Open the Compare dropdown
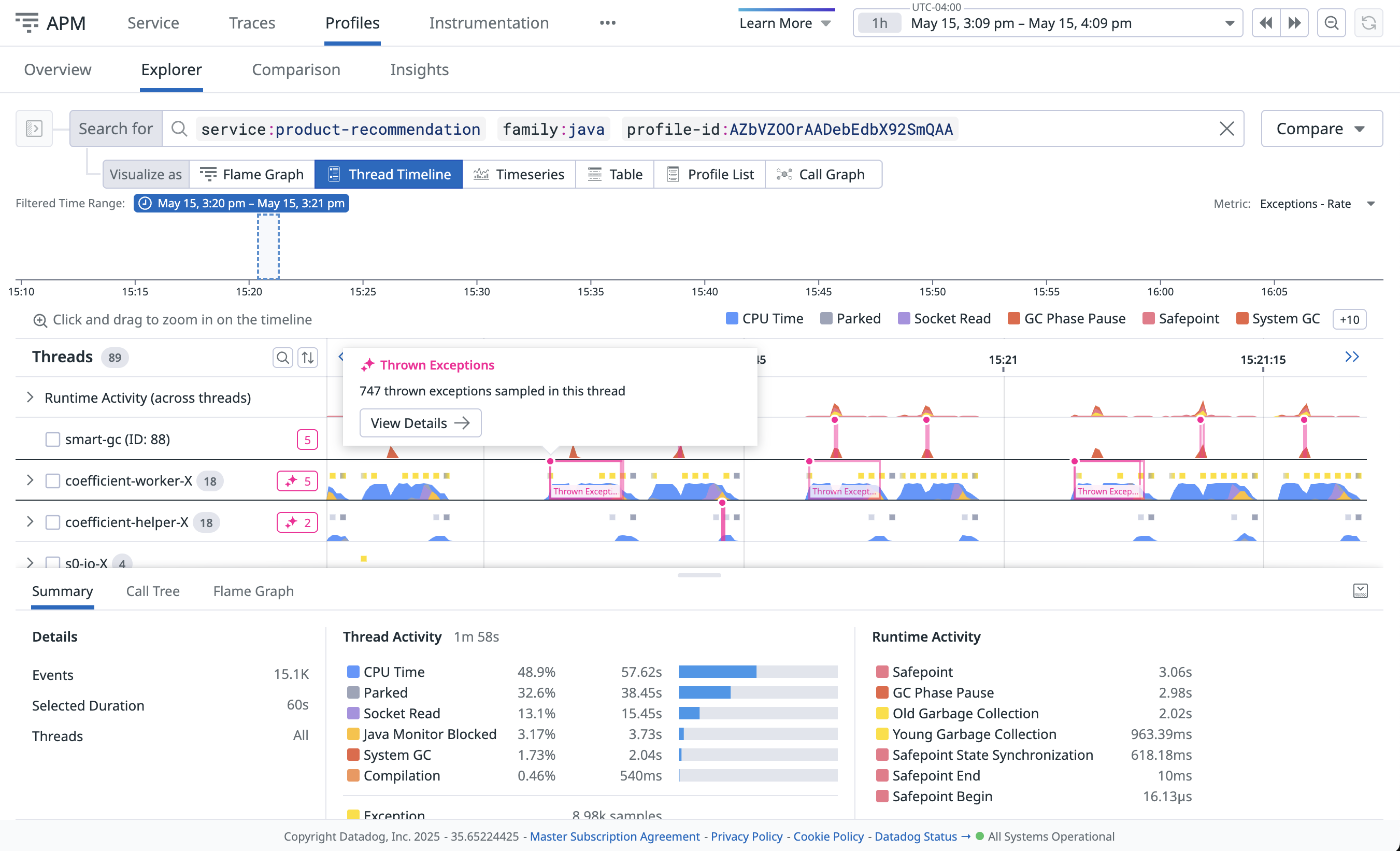 (x=1321, y=129)
